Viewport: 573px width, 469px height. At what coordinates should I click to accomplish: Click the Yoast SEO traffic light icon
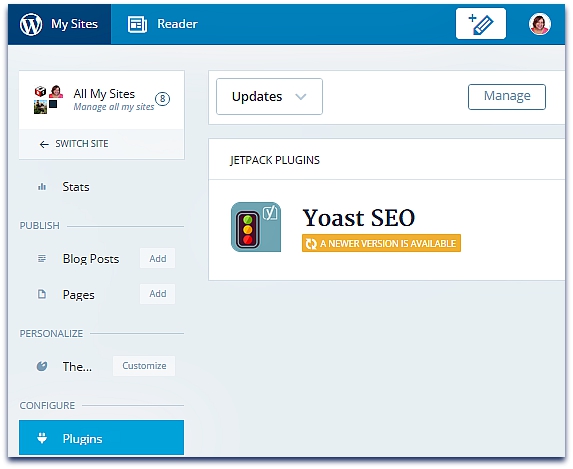[x=256, y=227]
